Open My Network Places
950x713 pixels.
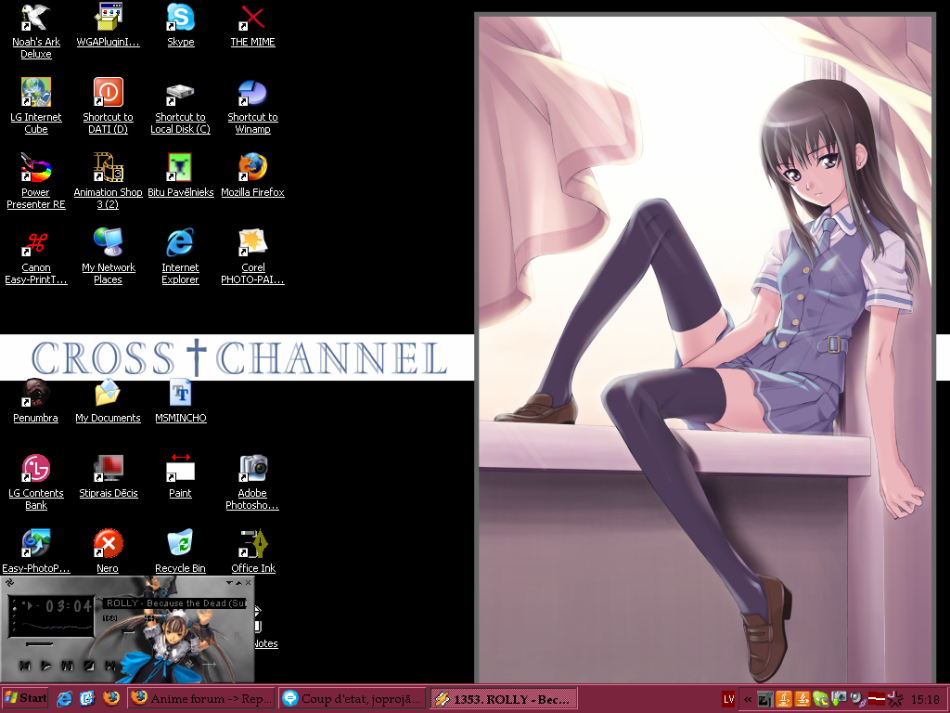coord(108,256)
